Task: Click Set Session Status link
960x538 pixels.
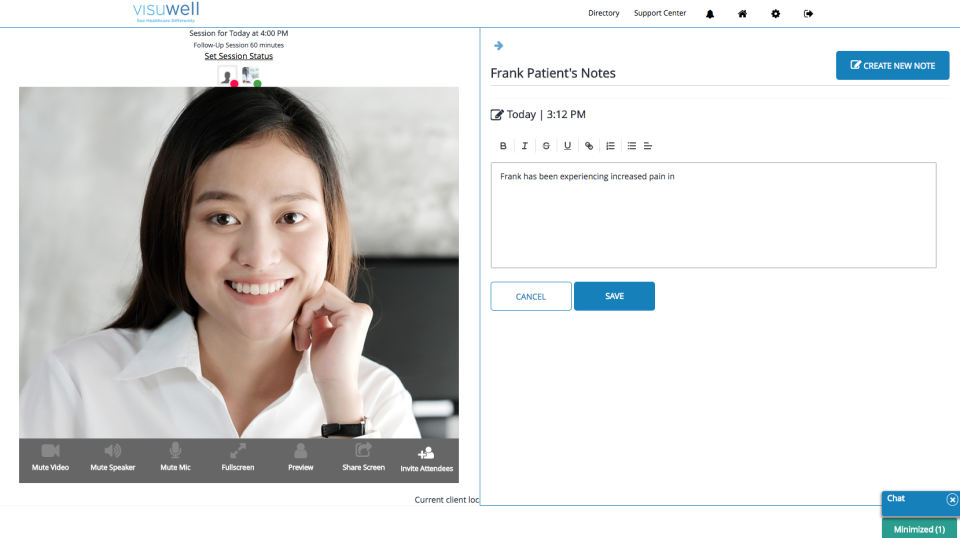Action: click(x=239, y=56)
